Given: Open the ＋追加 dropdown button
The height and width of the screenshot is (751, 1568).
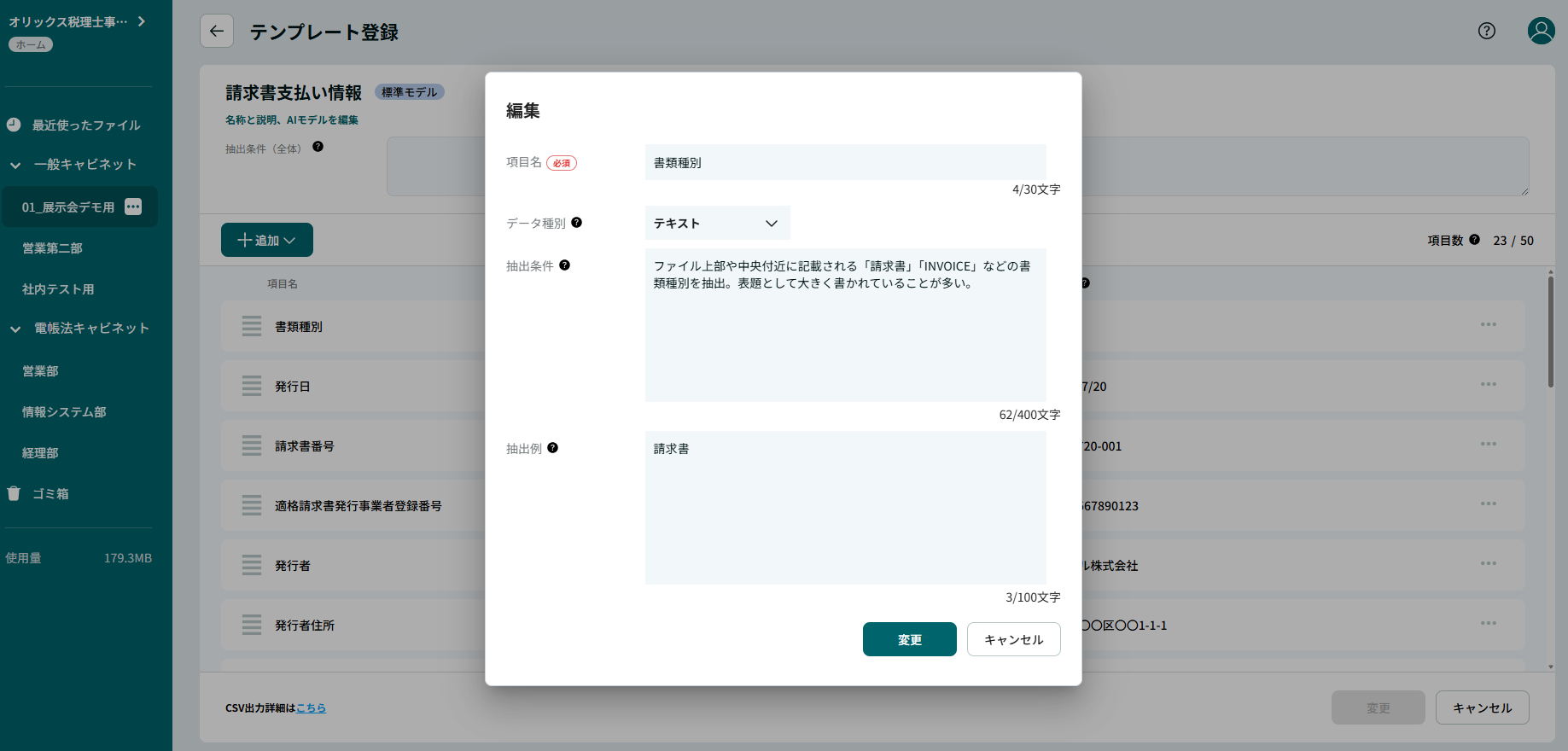Looking at the screenshot, I should click(267, 240).
